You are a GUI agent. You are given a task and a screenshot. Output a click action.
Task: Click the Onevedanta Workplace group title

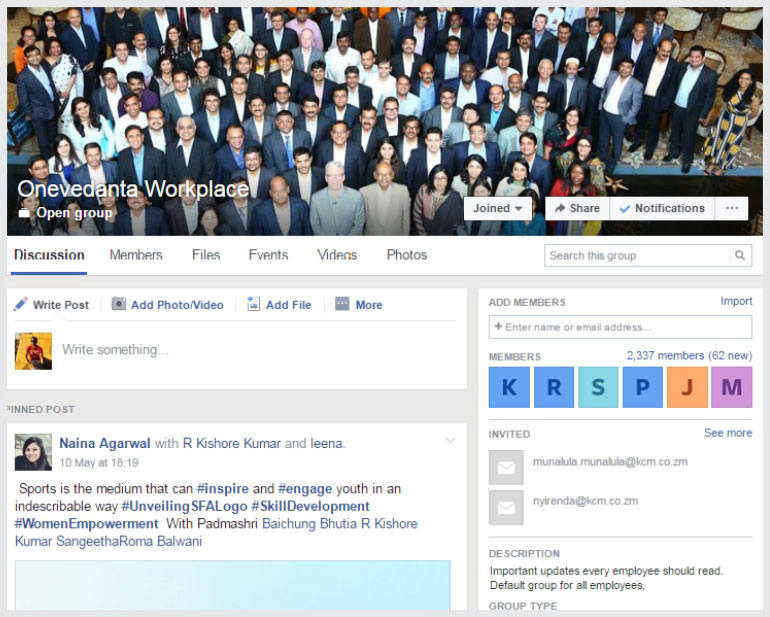tap(133, 189)
